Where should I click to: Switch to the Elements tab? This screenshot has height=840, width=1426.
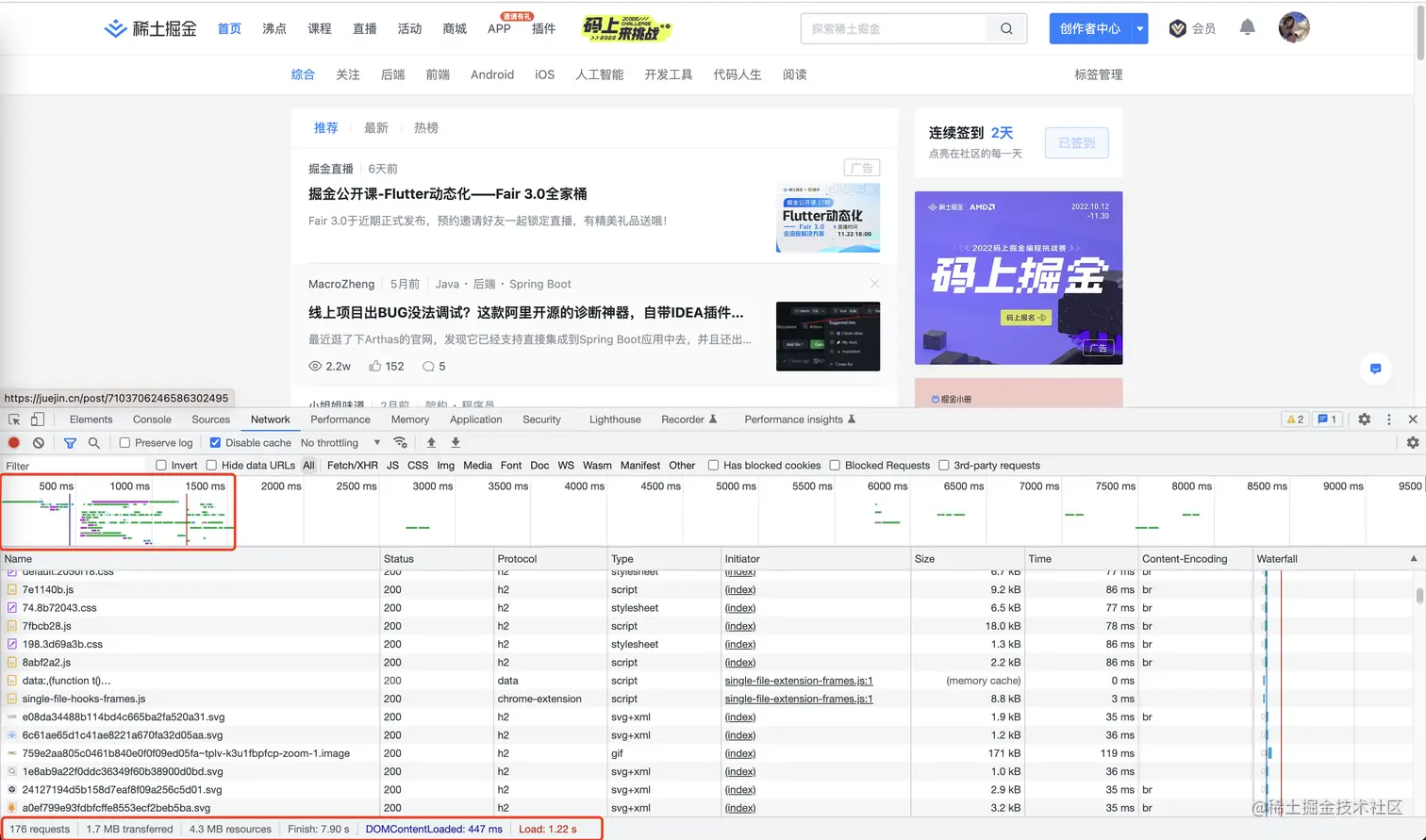(91, 420)
